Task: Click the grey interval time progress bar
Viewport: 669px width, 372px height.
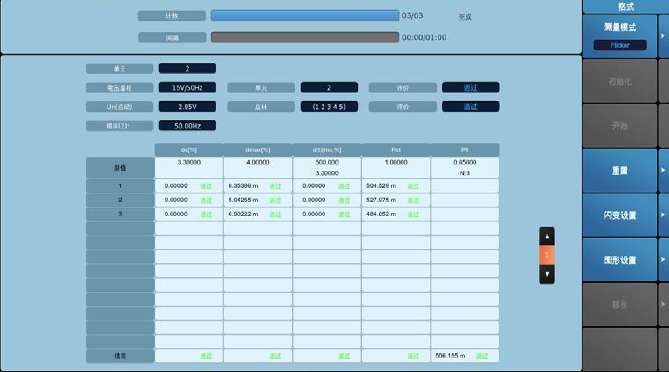Action: tap(305, 37)
